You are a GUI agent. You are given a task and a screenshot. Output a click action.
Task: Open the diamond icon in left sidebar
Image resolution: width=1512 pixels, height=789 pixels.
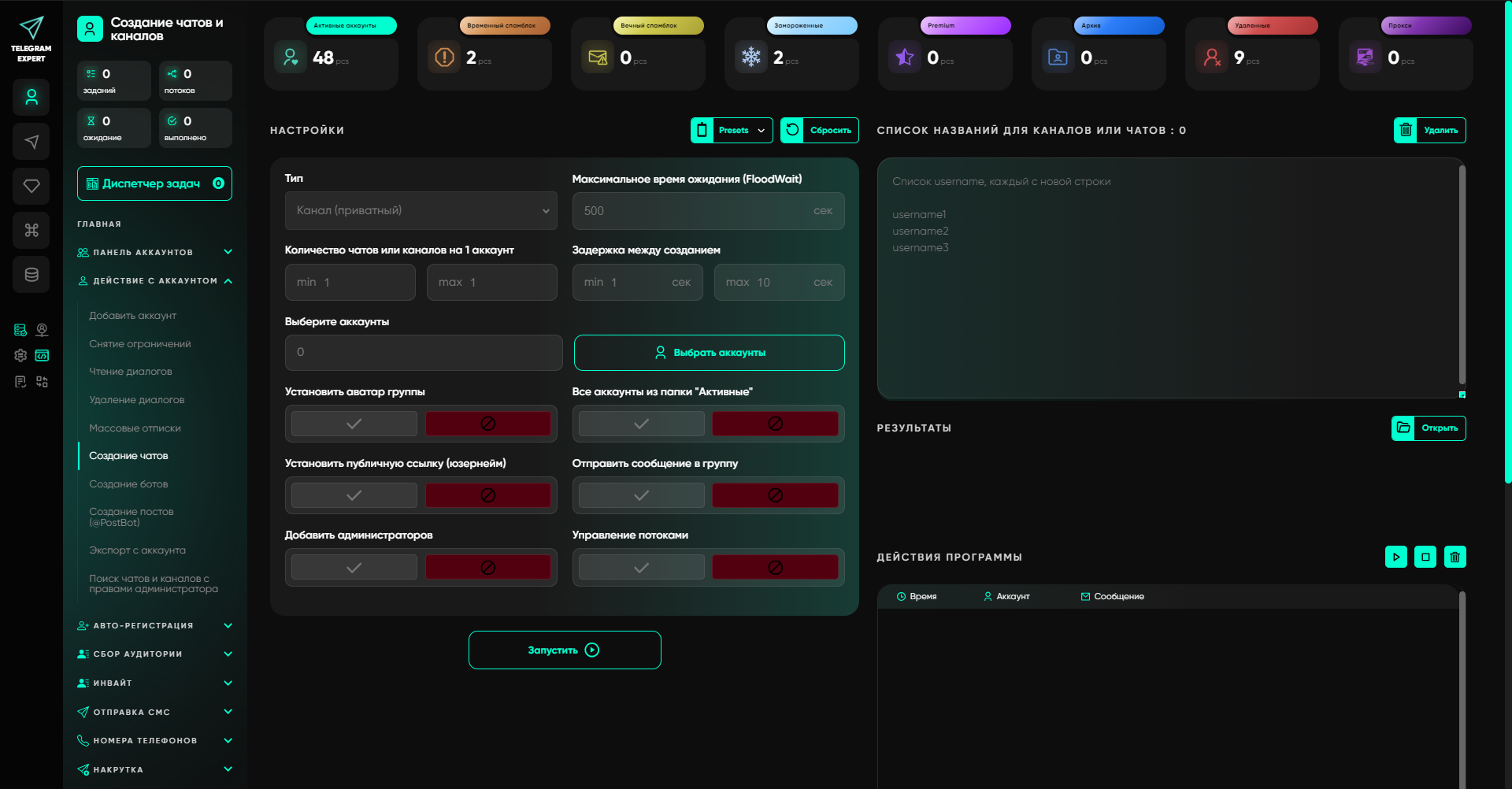coord(31,186)
